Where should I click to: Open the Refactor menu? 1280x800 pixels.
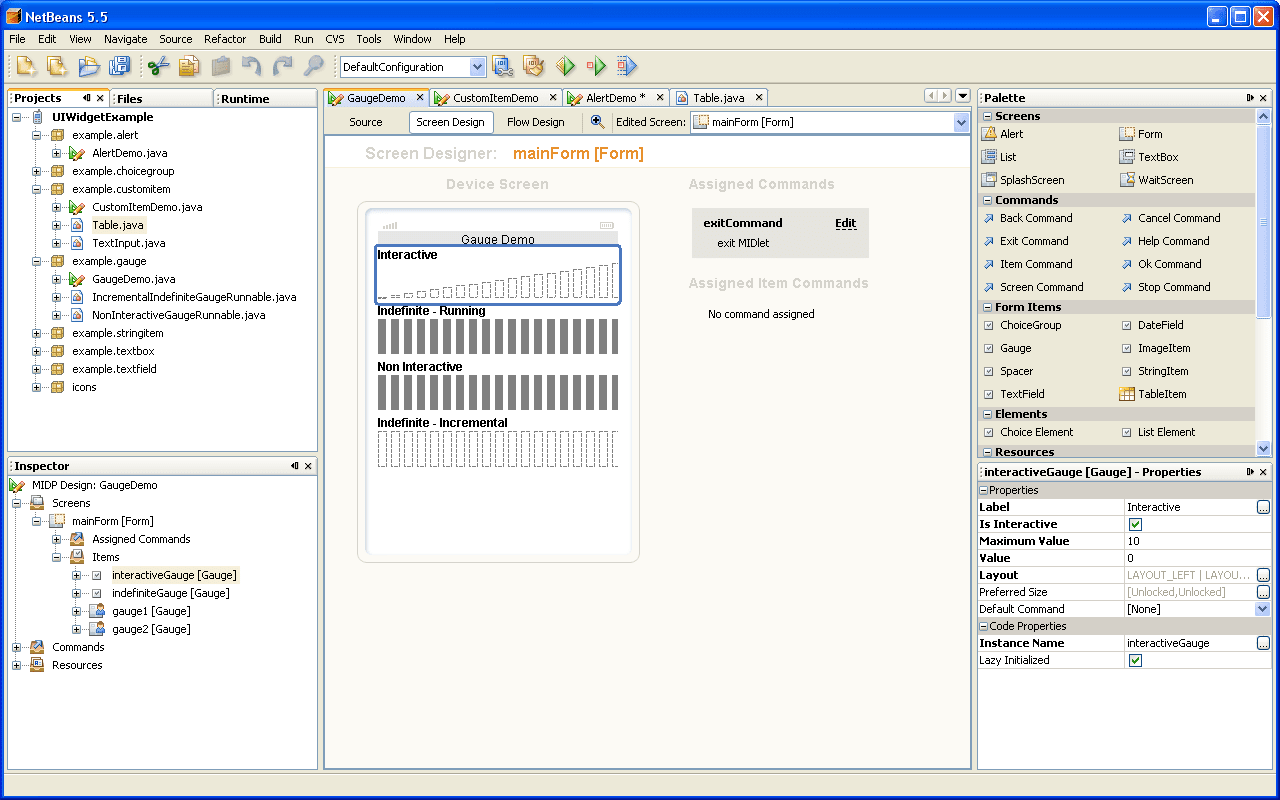[x=225, y=39]
